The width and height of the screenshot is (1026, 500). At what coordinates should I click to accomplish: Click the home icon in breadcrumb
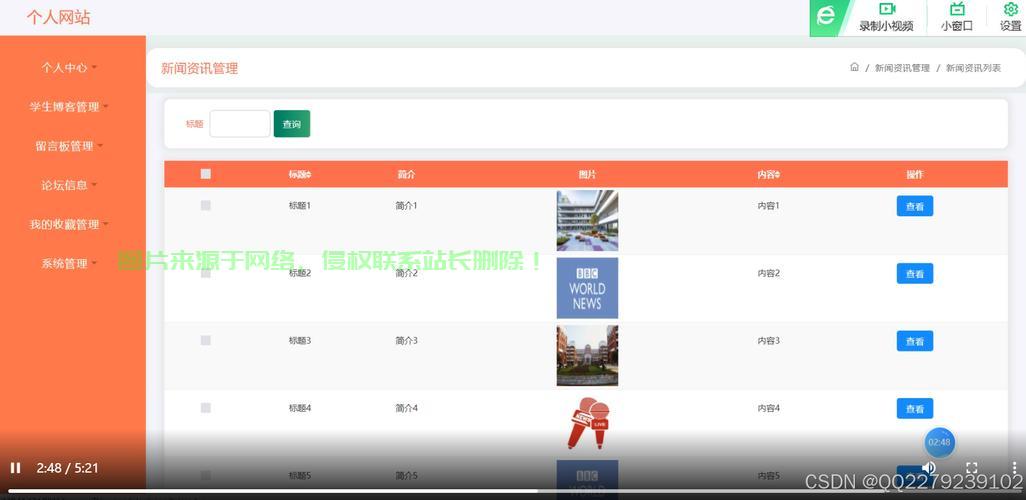[854, 67]
